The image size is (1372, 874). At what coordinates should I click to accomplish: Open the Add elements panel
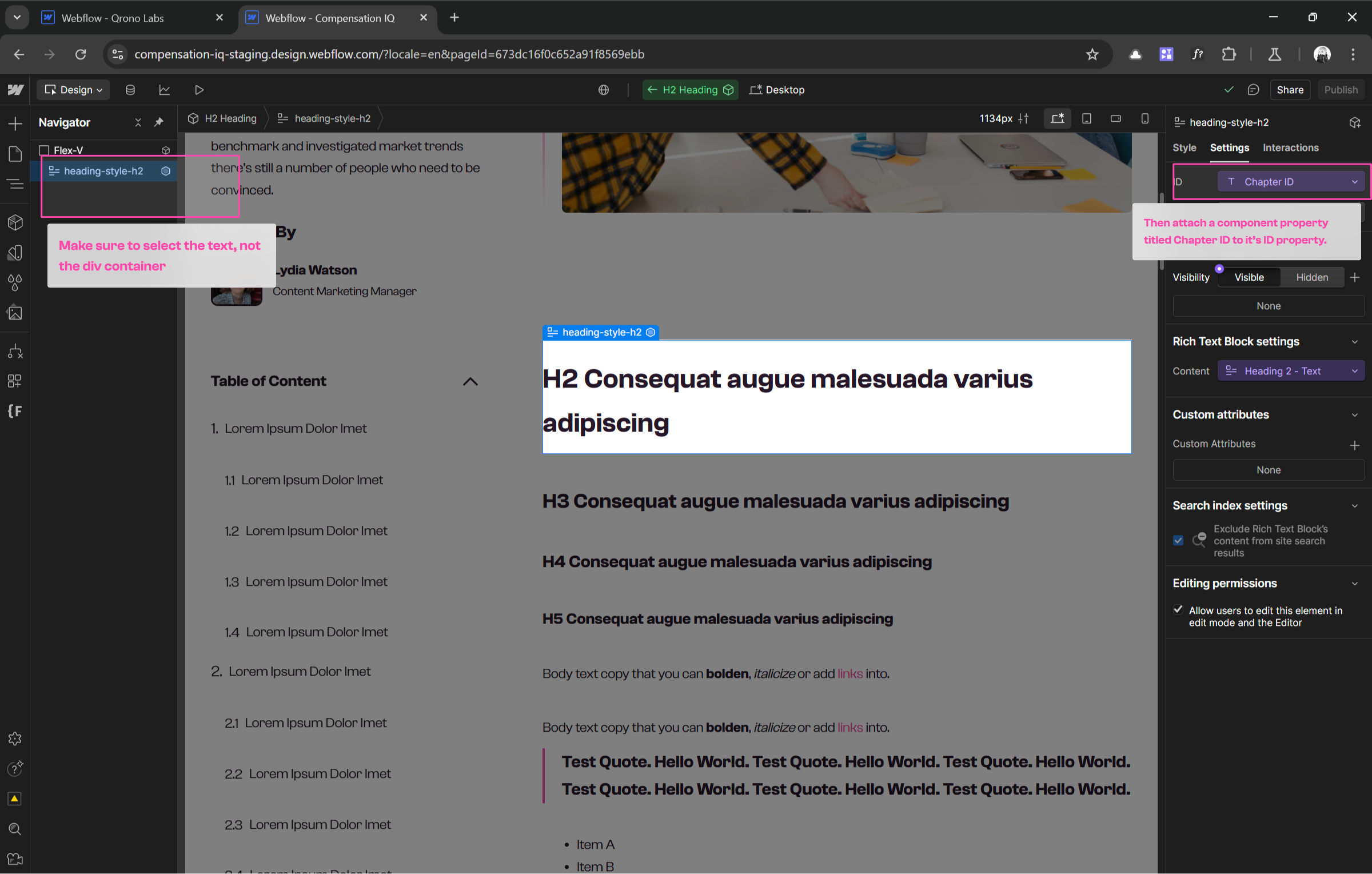click(15, 123)
